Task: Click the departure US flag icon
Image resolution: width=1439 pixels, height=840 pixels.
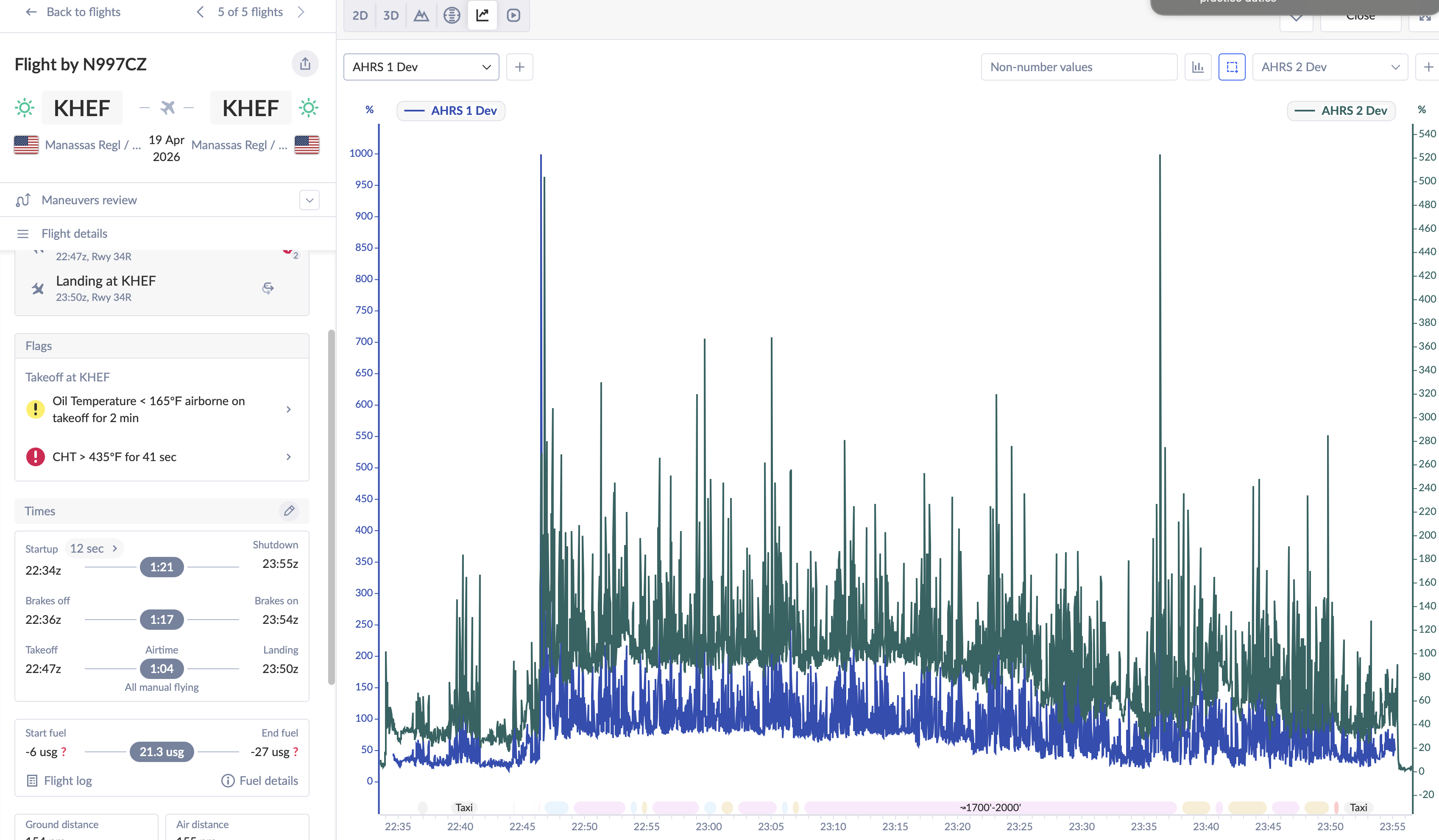Action: (26, 145)
